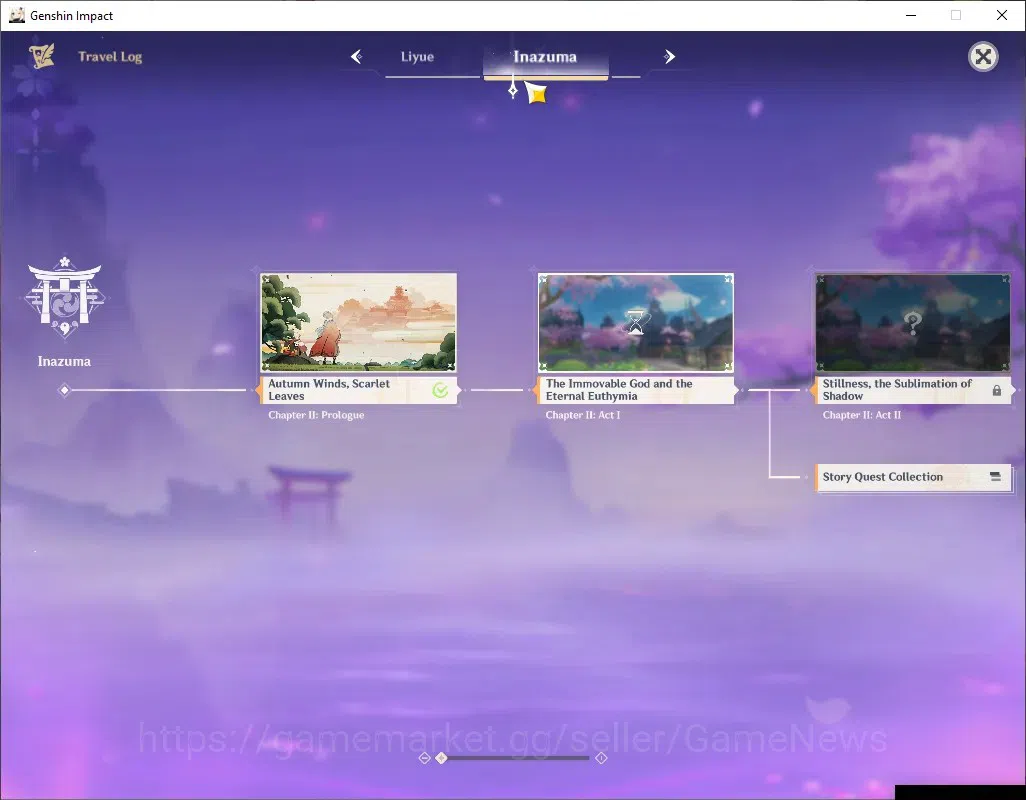Click the green checkmark on Autumn Winds
Screen dimensions: 1026x800
440,391
